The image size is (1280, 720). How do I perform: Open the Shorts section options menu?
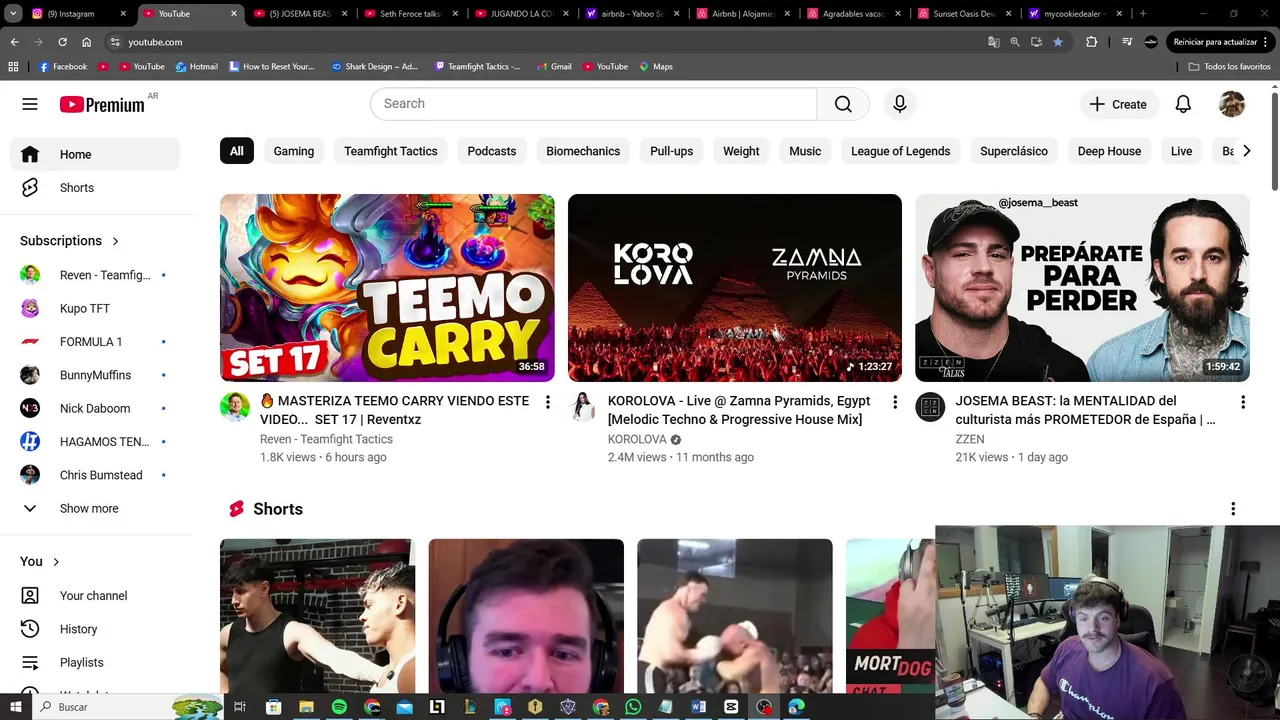(x=1233, y=509)
